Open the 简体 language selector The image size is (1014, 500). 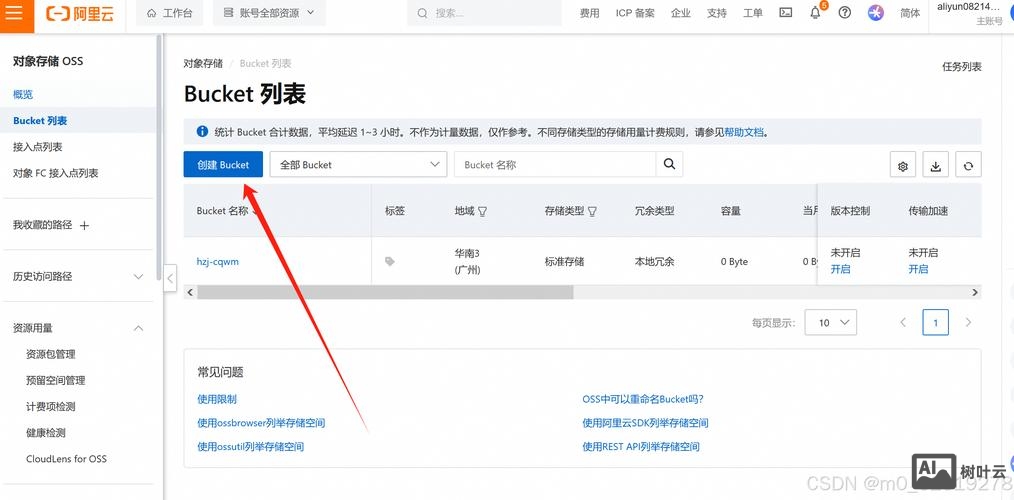pyautogui.click(x=910, y=13)
